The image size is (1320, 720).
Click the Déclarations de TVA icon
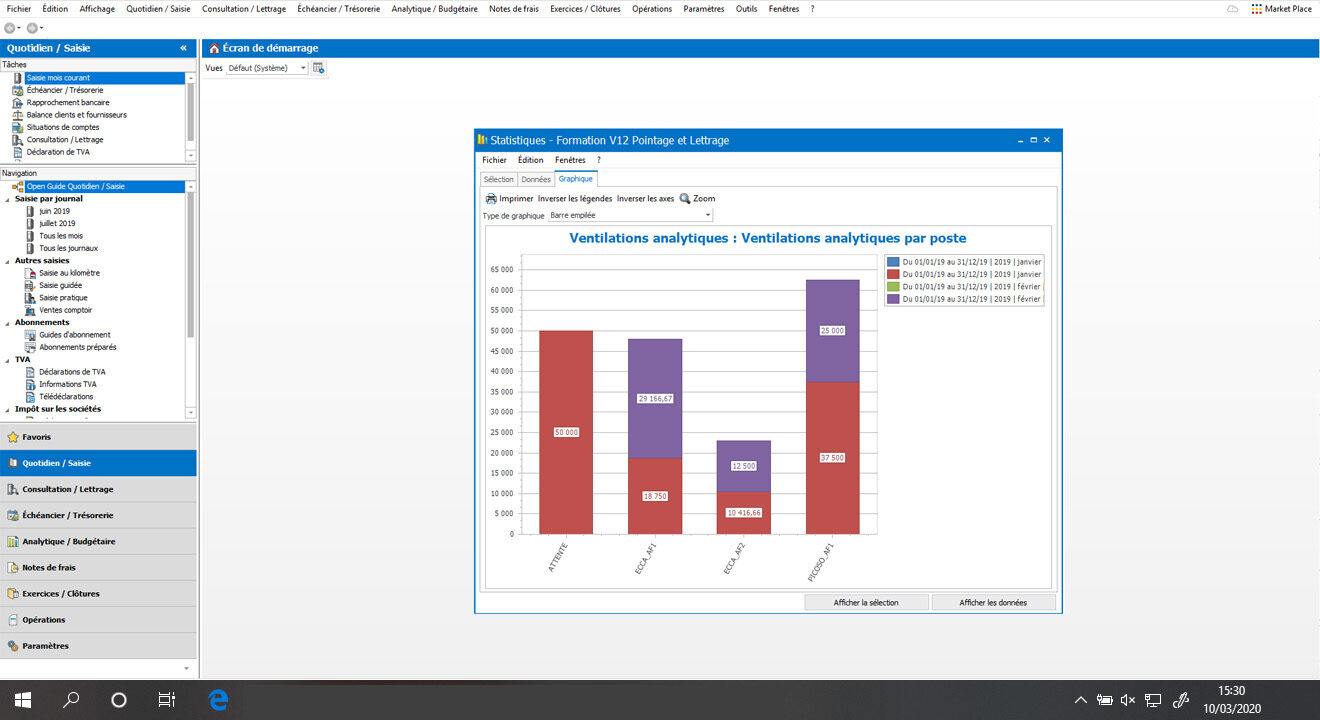[x=31, y=372]
